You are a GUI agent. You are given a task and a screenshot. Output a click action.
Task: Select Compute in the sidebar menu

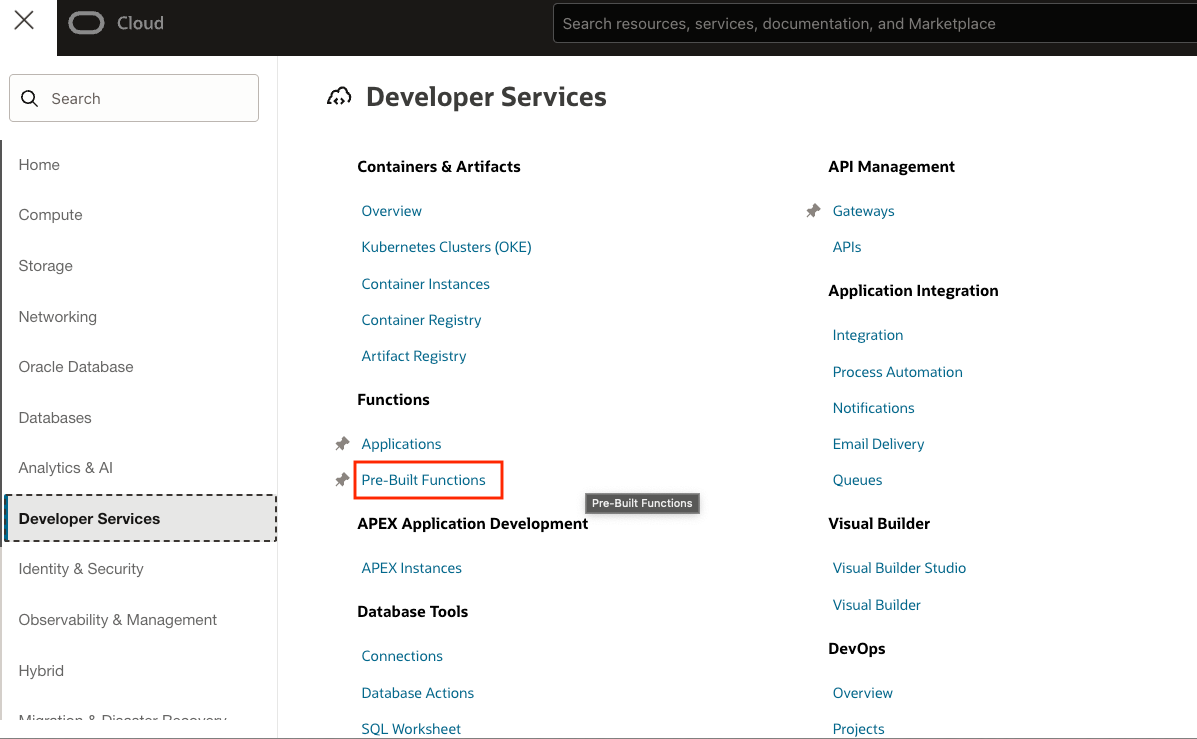[50, 215]
